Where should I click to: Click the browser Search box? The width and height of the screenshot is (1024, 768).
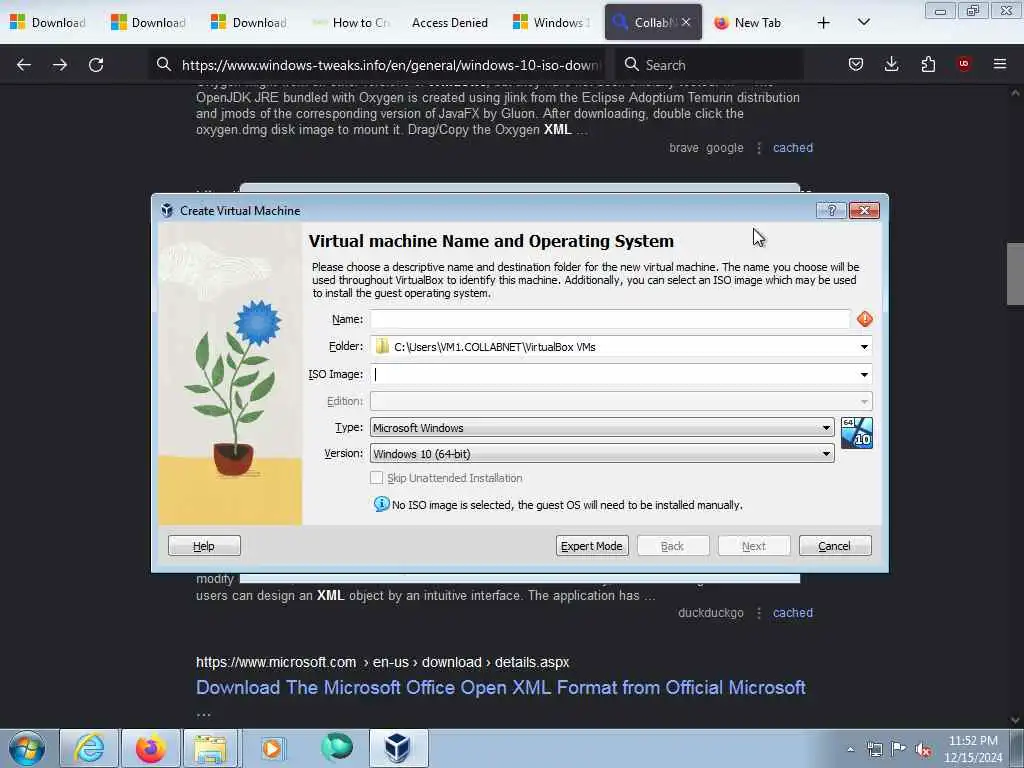click(x=711, y=65)
